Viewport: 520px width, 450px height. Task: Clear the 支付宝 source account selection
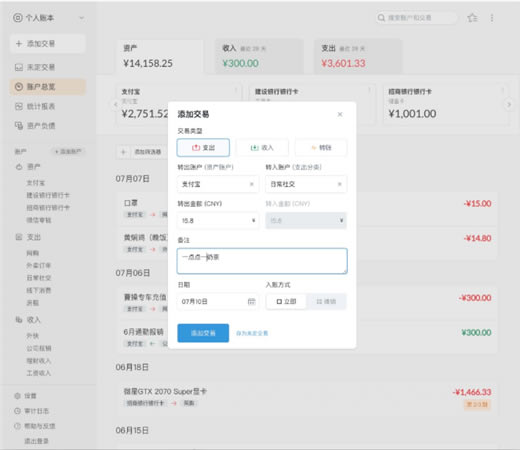coord(252,184)
